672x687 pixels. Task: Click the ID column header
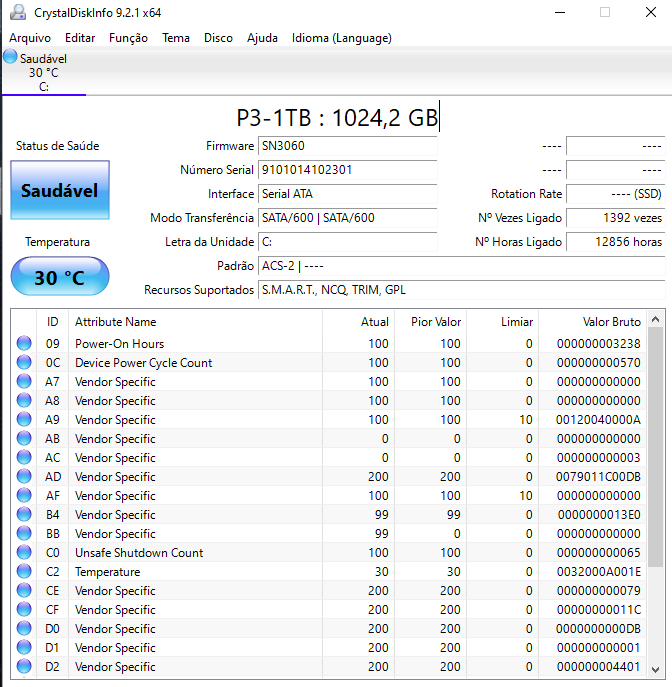pyautogui.click(x=53, y=322)
